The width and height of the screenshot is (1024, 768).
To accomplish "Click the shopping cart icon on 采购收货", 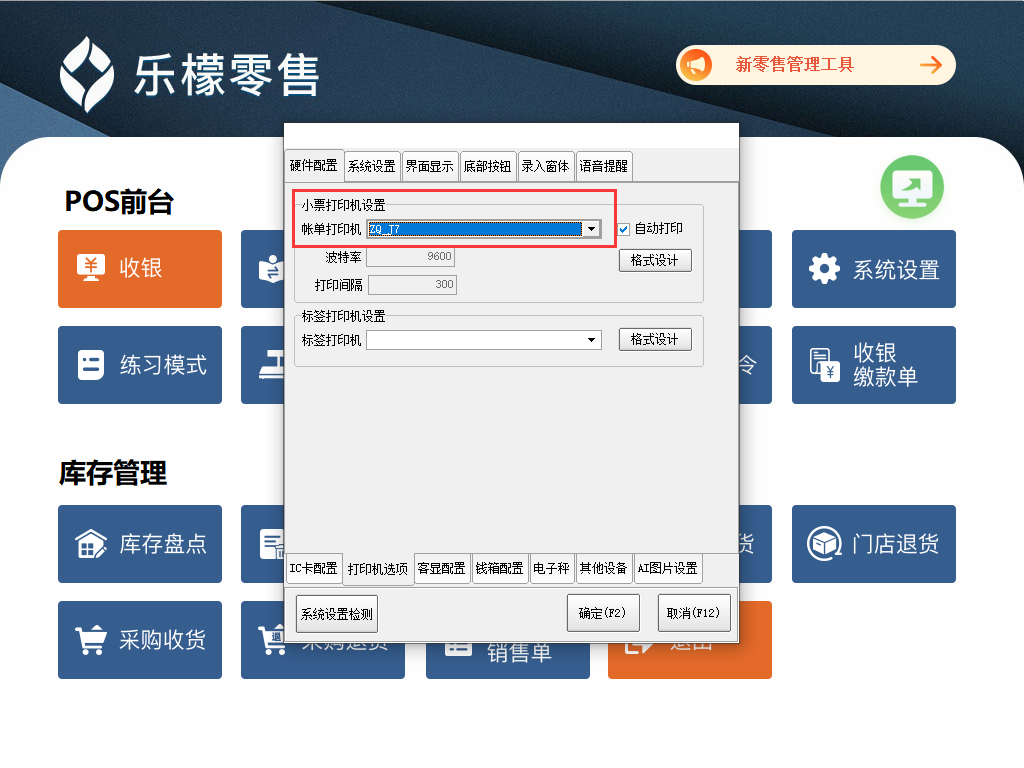I will tap(91, 640).
